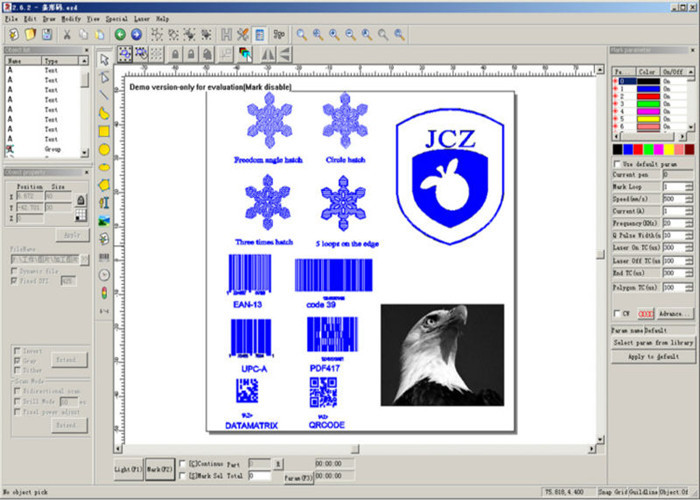700x500 pixels.
Task: Adjust the Mark Loop spinner
Action: [689, 187]
